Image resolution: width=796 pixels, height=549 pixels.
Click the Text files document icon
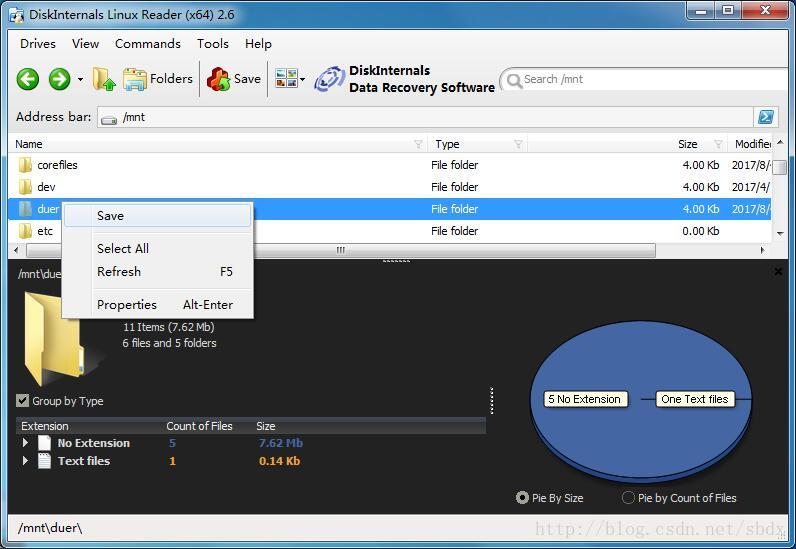point(45,461)
